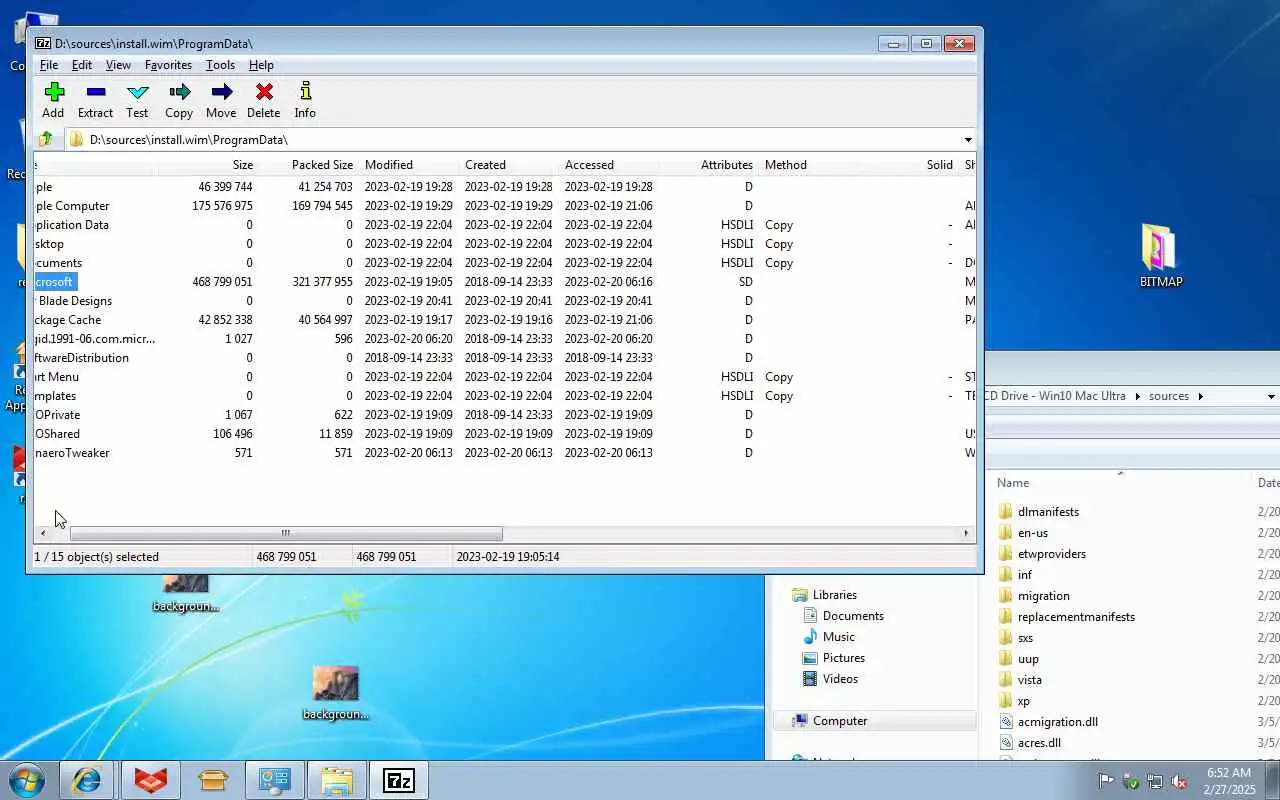
Task: Click the scrollbar left arrow in 7-Zip
Action: (x=43, y=533)
